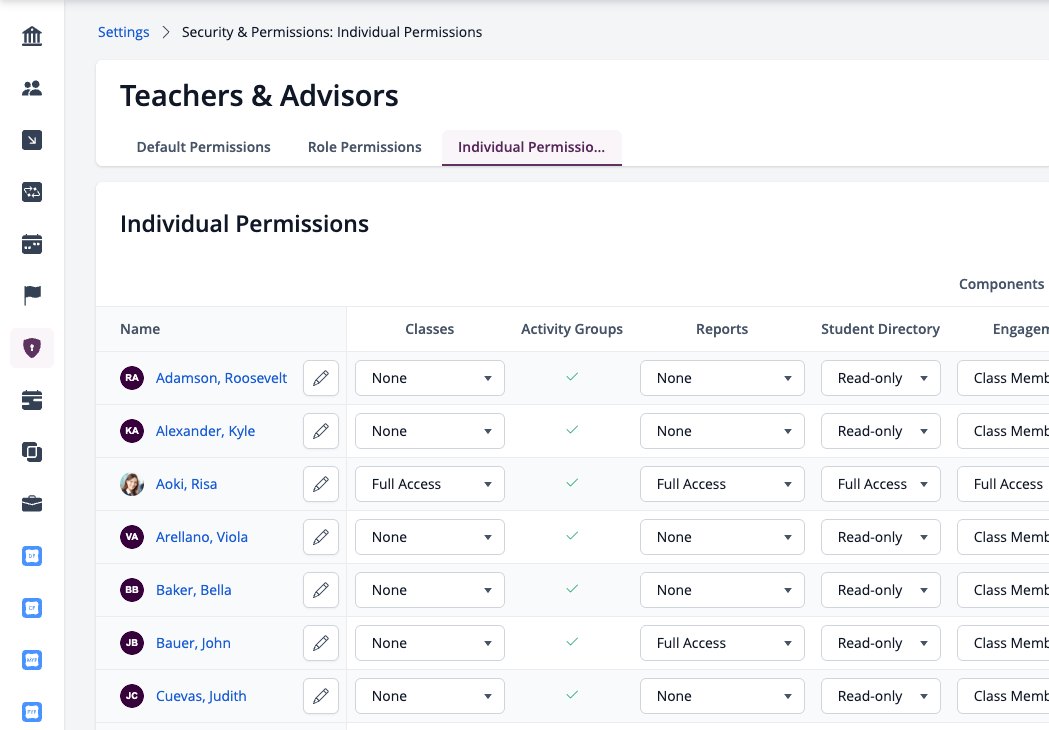Select the shield security sidebar icon
Viewport: 1049px width, 730px height.
pos(31,348)
